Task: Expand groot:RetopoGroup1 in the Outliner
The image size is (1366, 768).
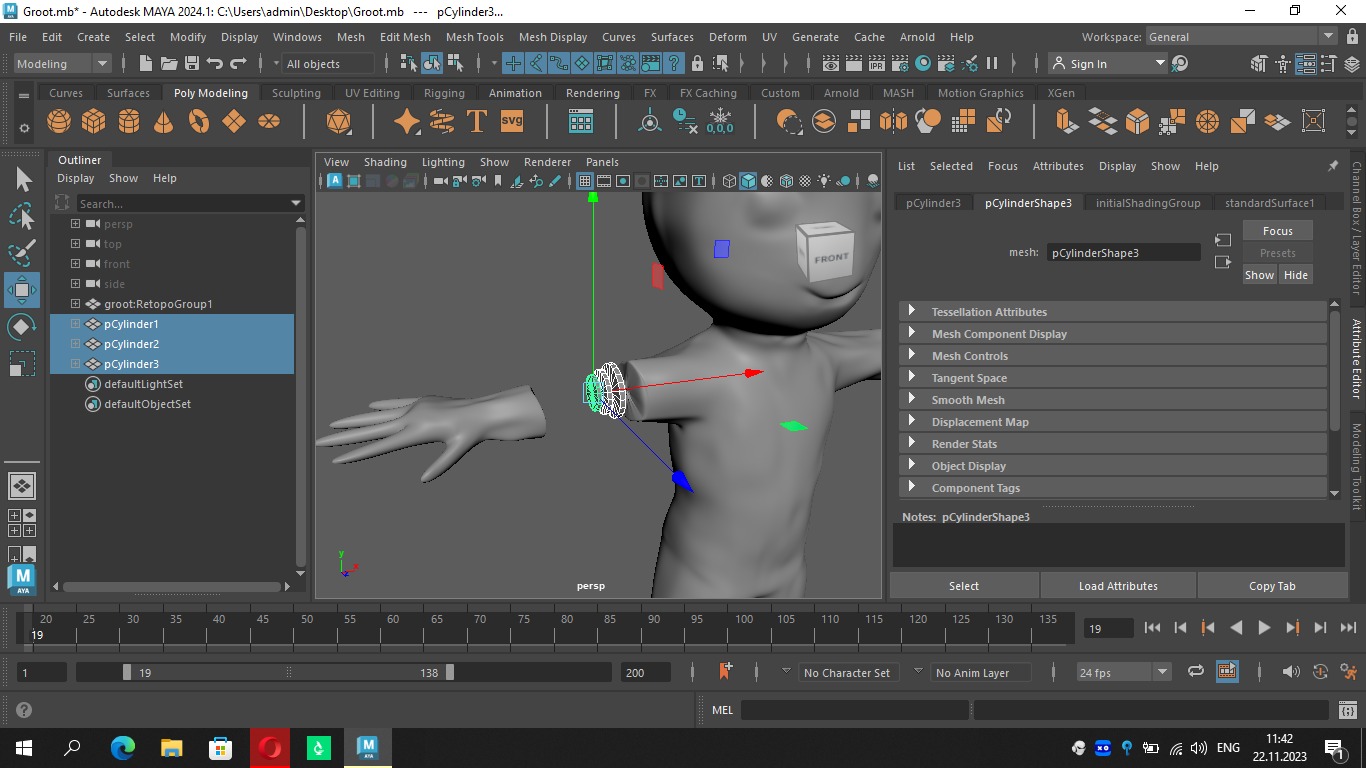Action: pyautogui.click(x=75, y=304)
